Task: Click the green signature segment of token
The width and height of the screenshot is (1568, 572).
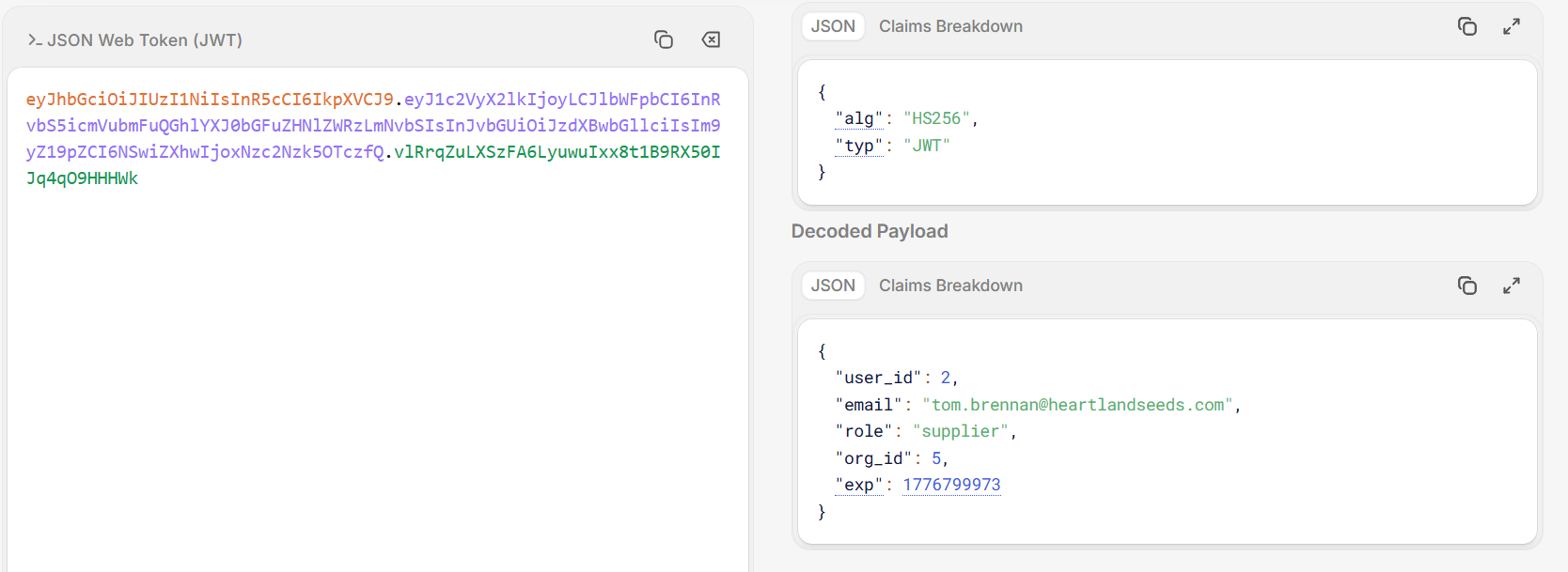Action: [555, 152]
